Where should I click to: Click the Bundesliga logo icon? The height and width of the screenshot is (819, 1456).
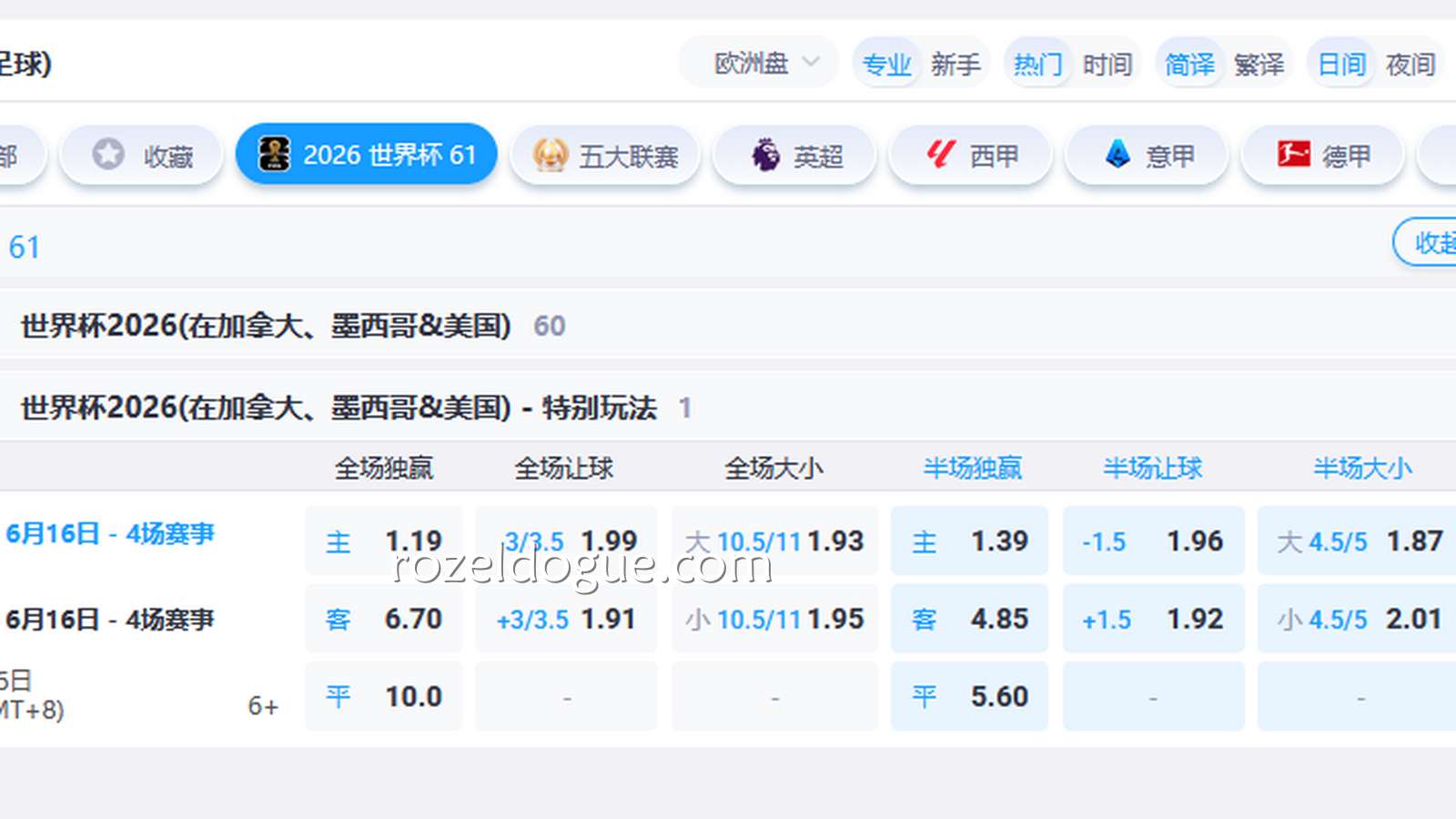pyautogui.click(x=1293, y=155)
